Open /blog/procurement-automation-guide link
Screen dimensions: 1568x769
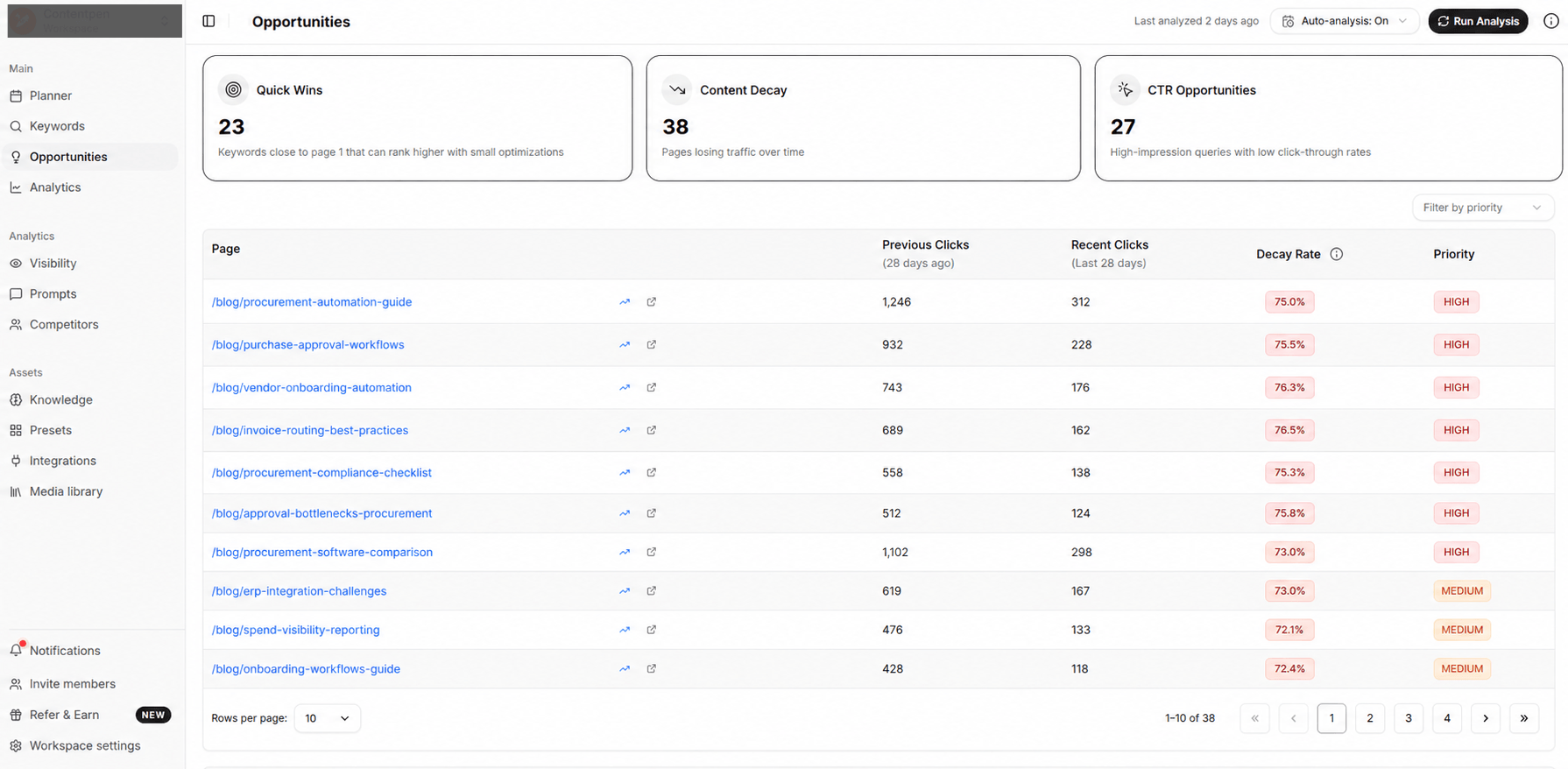click(x=312, y=302)
